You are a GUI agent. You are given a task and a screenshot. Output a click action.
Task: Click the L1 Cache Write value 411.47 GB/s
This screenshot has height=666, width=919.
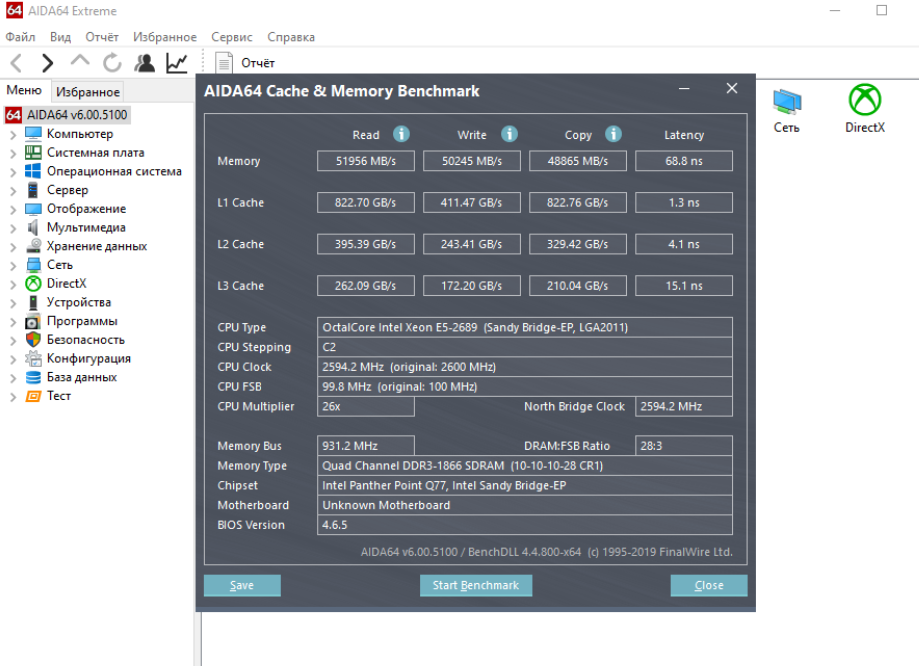click(472, 202)
